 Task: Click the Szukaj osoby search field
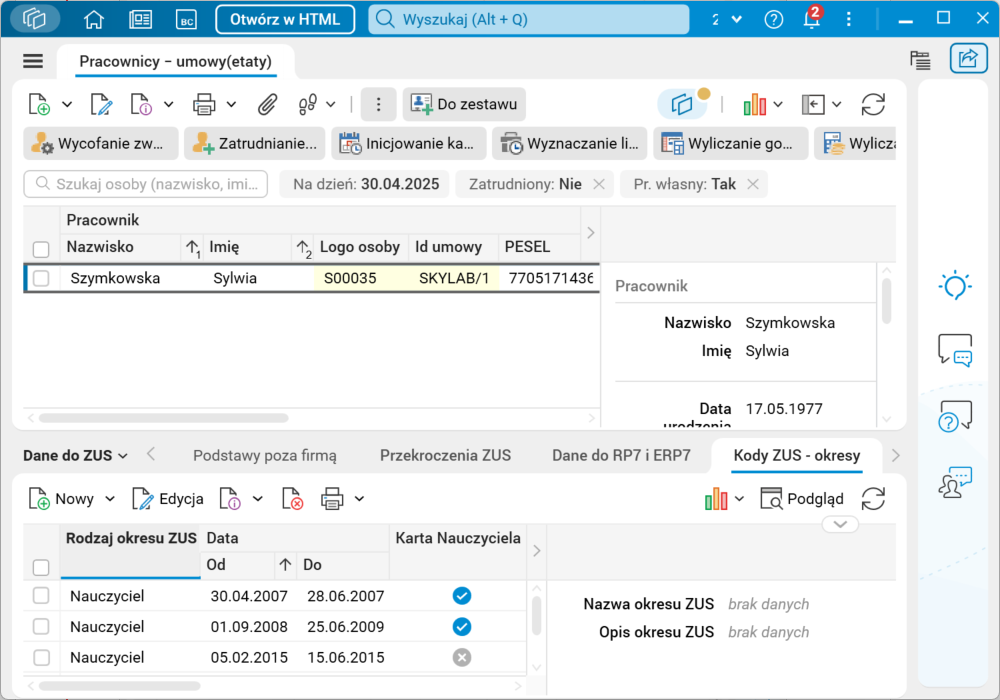pos(147,184)
